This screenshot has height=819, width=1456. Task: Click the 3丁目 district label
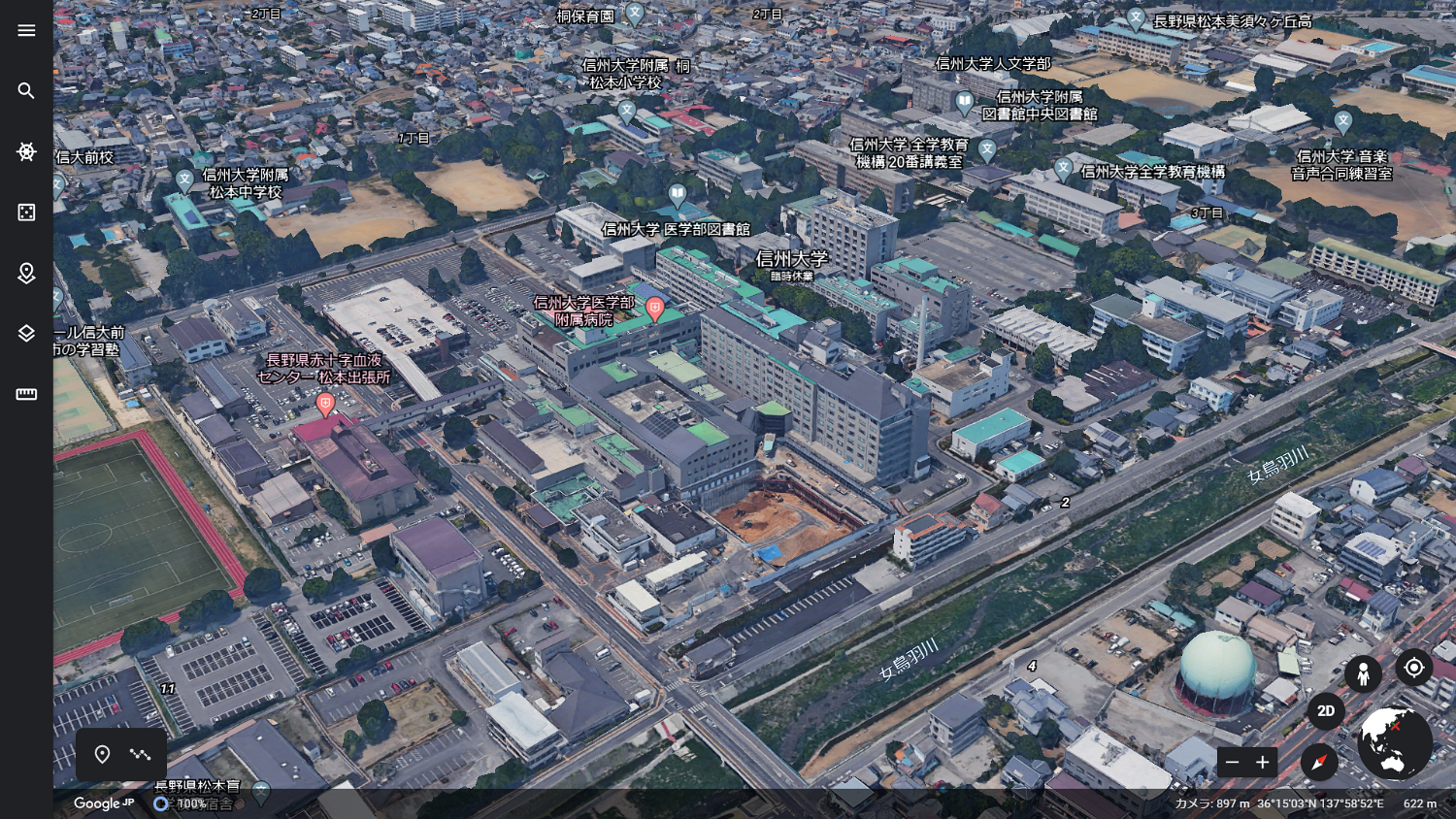tap(1207, 213)
